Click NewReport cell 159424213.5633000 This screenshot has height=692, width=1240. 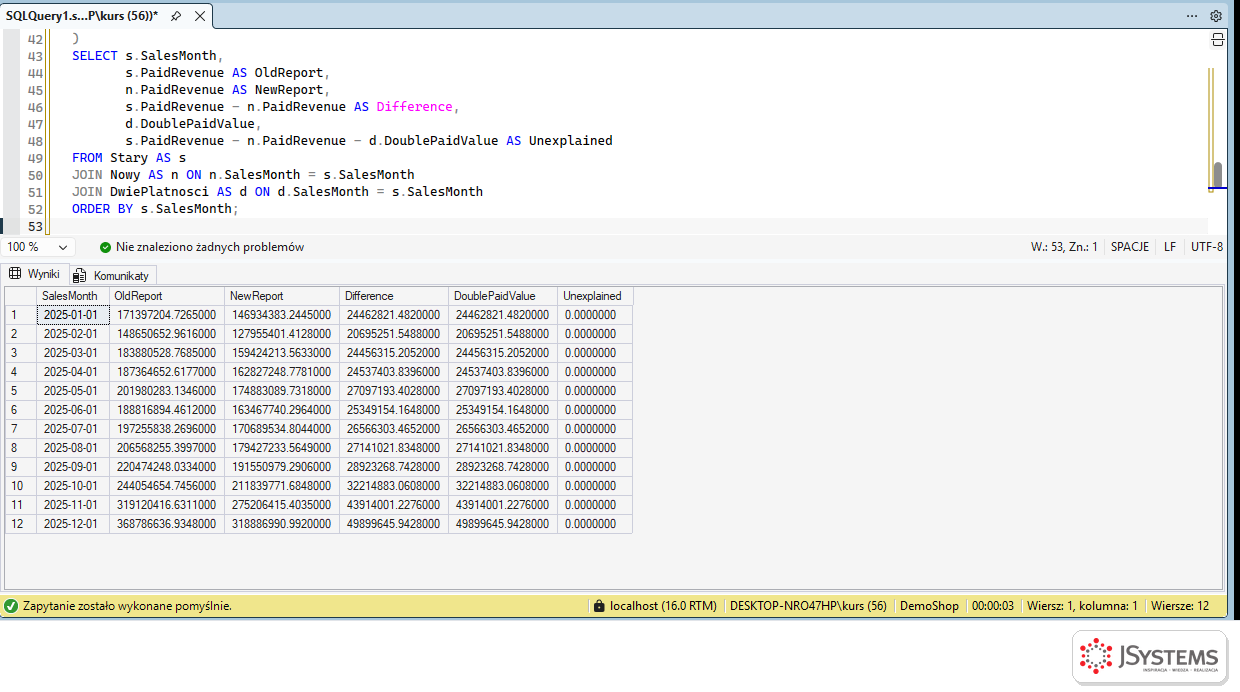(282, 353)
